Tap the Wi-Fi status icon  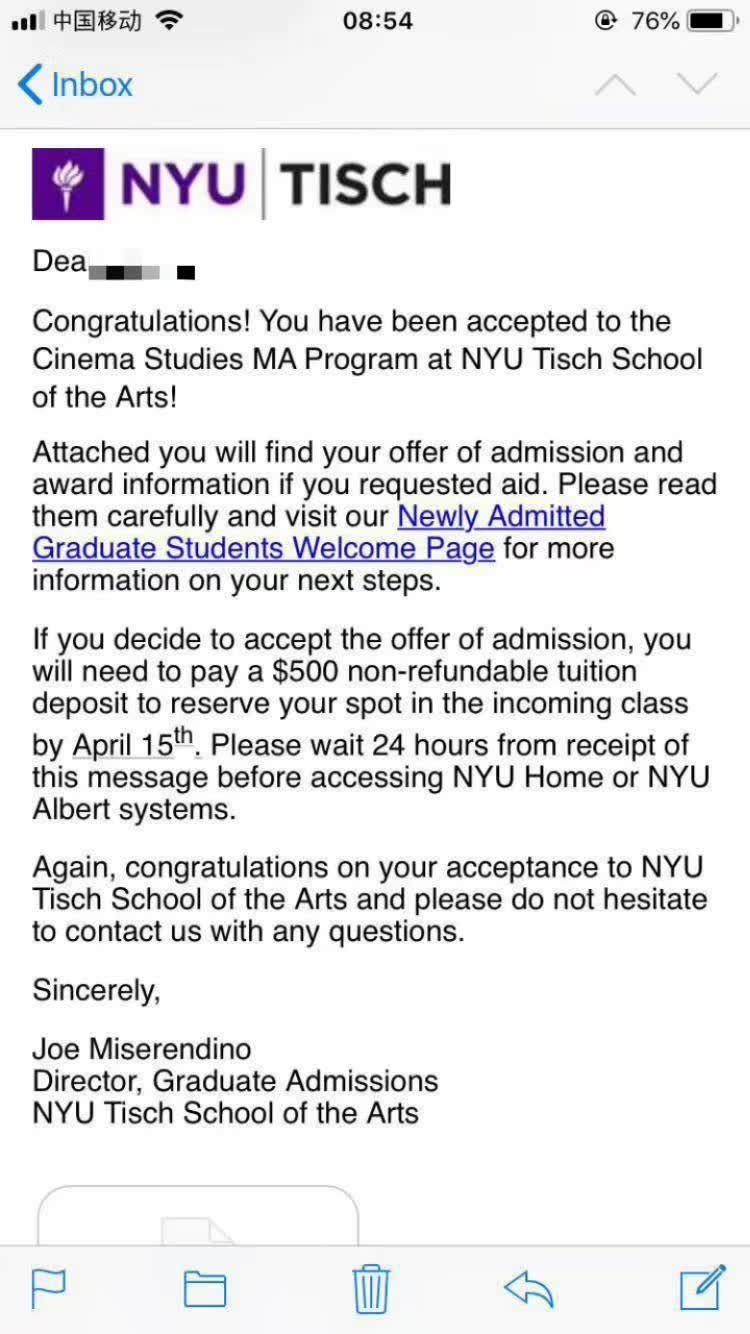tap(171, 21)
